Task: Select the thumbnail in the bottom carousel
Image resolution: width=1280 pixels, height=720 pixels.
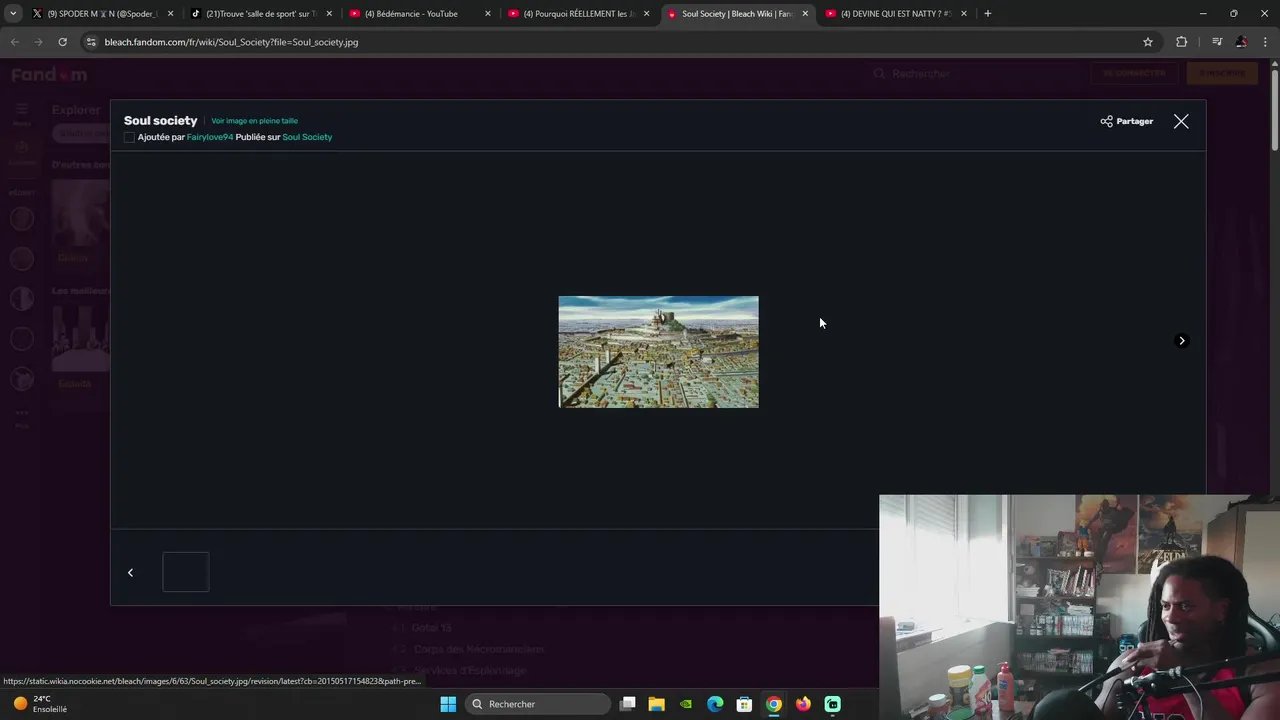Action: (x=186, y=572)
